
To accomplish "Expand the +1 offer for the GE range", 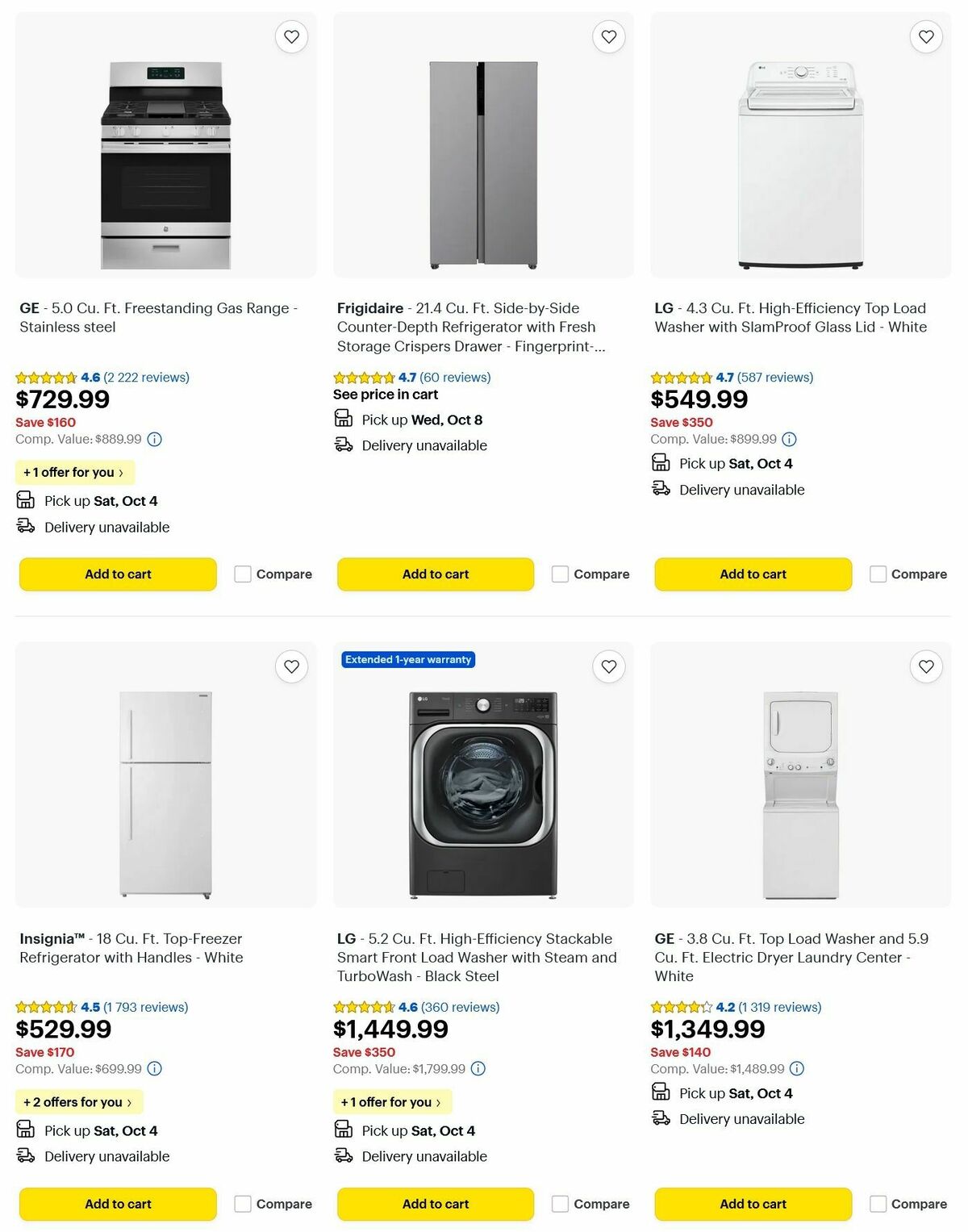I will click(75, 472).
